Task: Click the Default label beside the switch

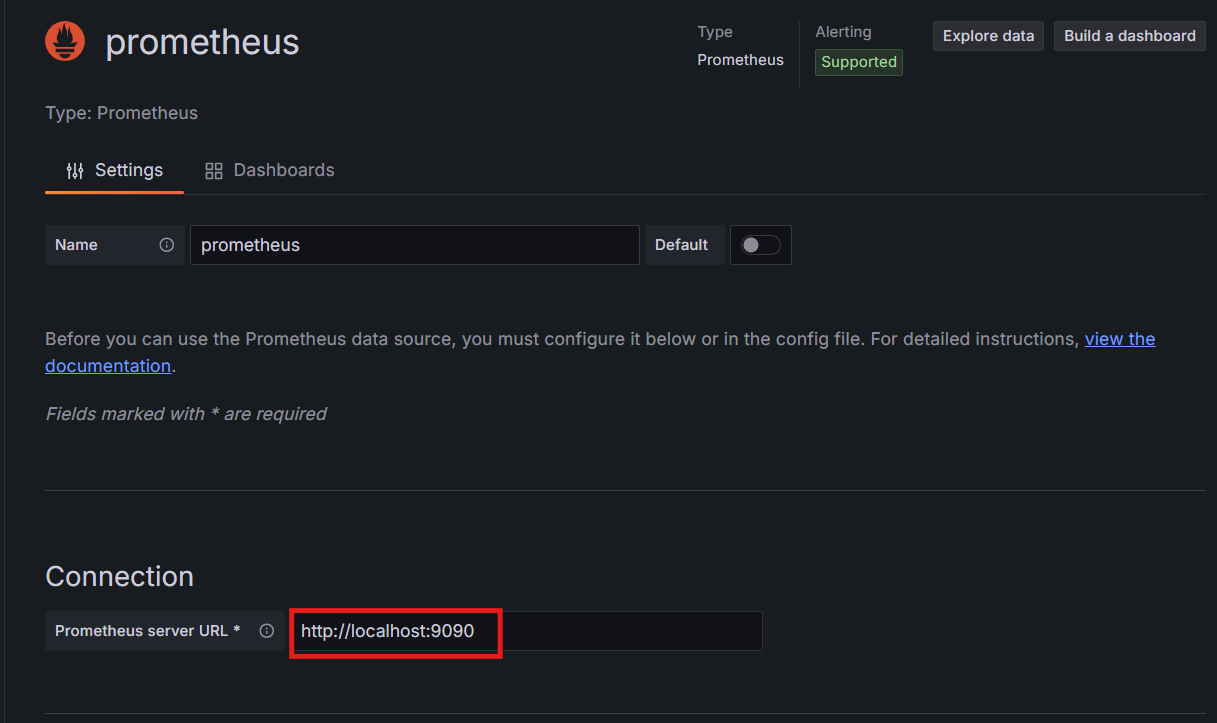Action: point(682,245)
